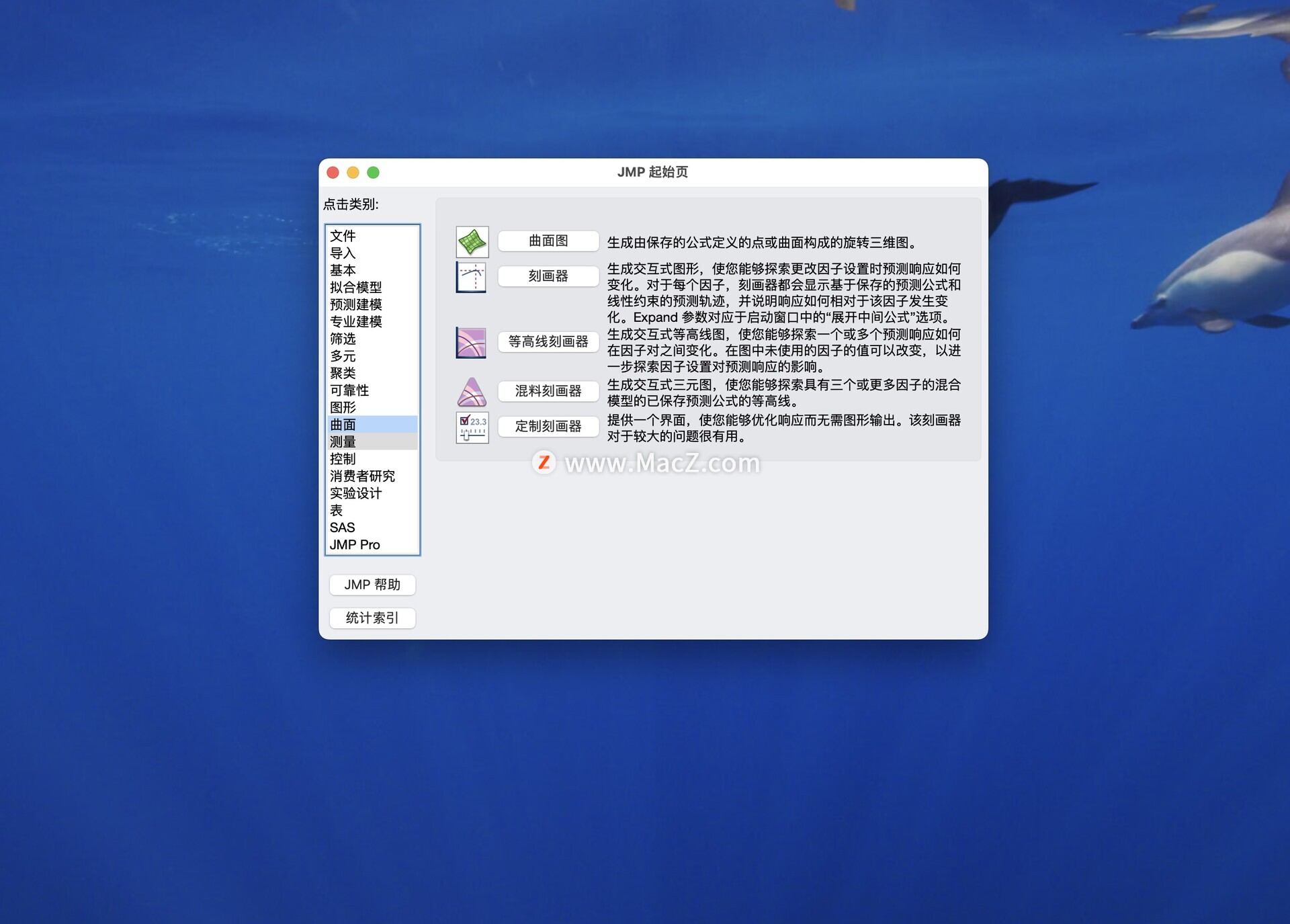Select the 控制 category
The width and height of the screenshot is (1290, 924).
[x=372, y=459]
